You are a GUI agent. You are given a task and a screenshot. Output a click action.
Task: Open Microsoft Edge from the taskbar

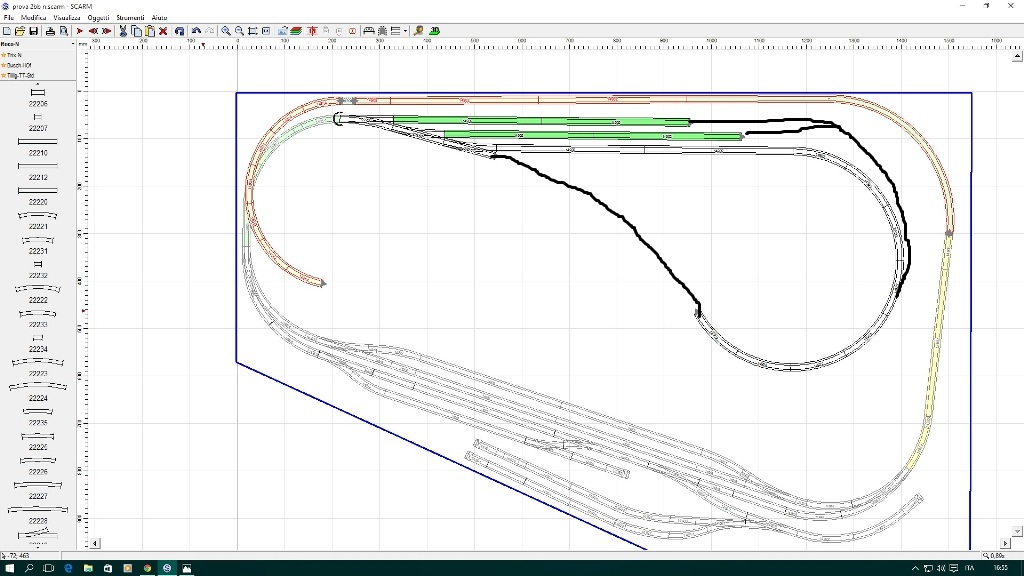pos(68,568)
